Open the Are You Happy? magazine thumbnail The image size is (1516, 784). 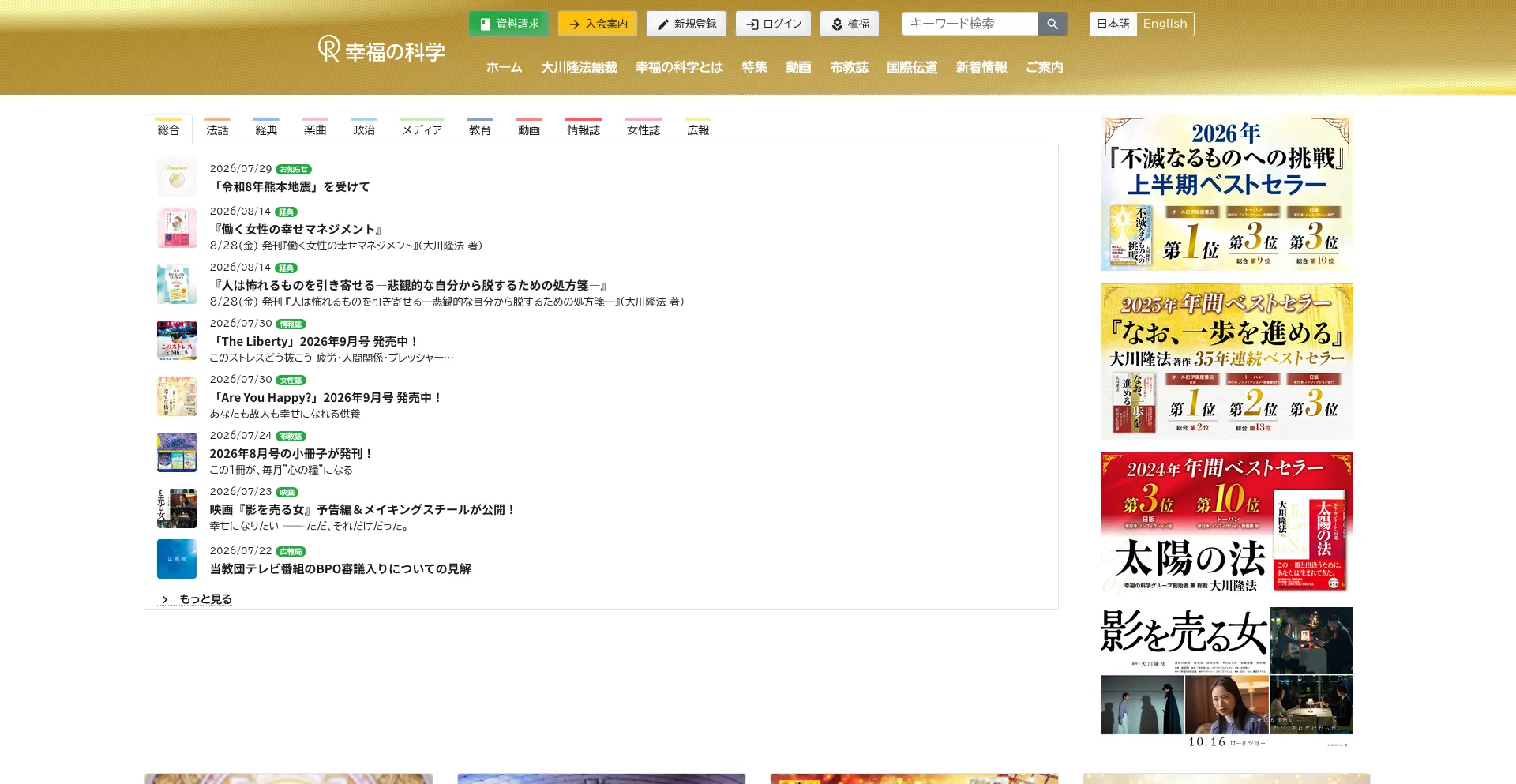tap(177, 396)
